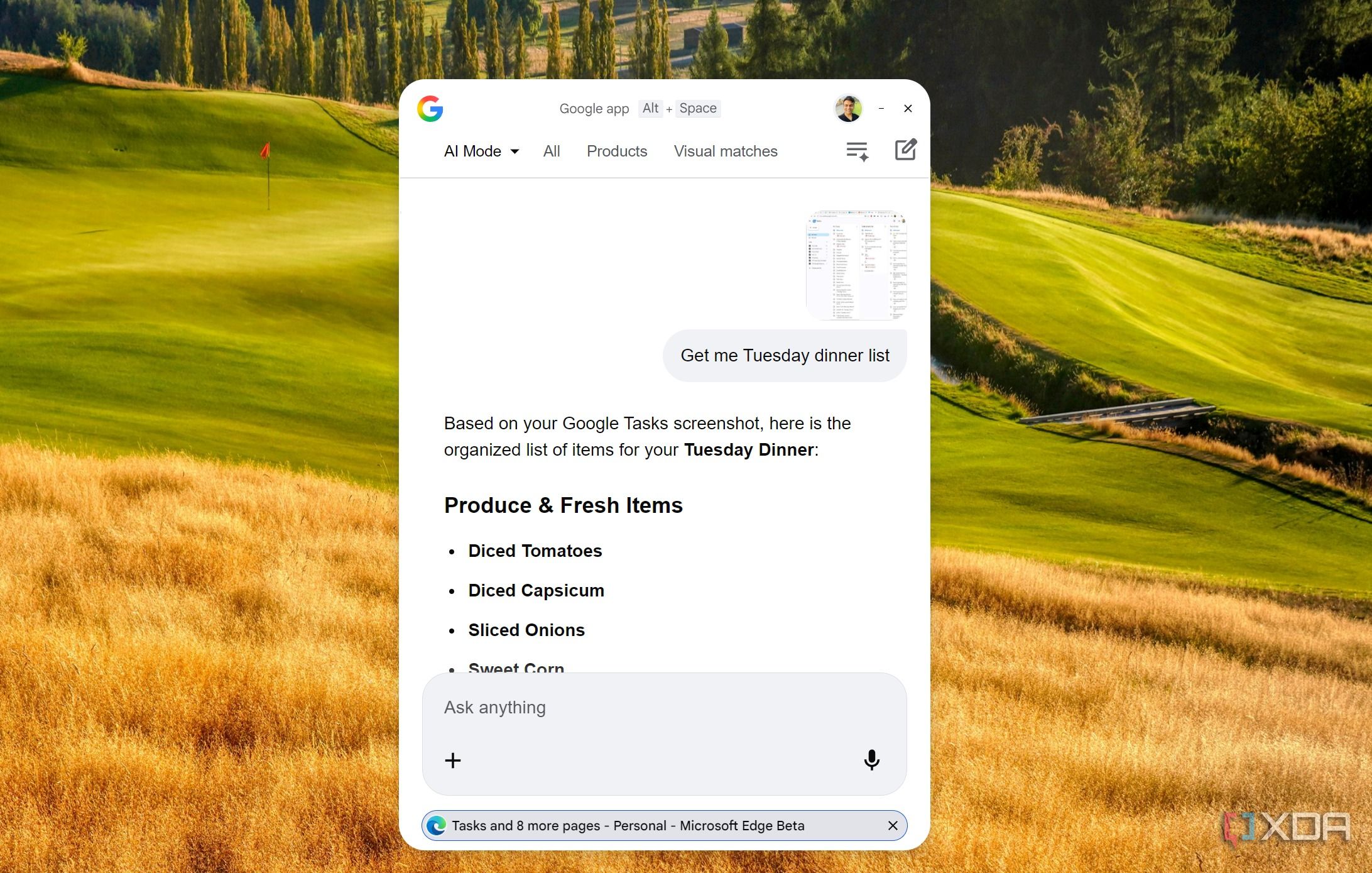Minimize the Google app window
Viewport: 1372px width, 873px height.
click(x=881, y=109)
